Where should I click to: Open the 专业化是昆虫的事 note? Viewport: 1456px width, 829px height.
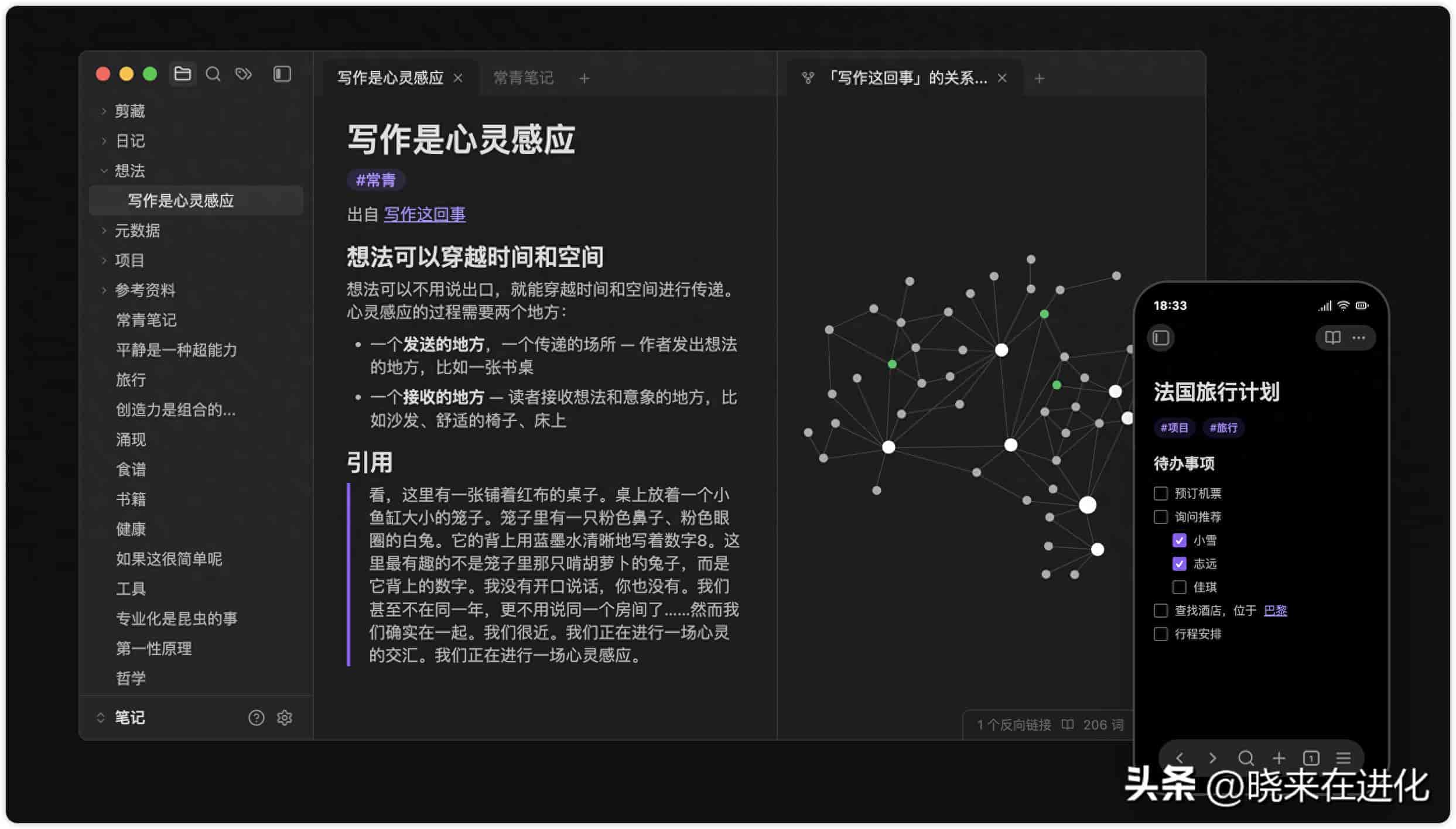coord(176,618)
